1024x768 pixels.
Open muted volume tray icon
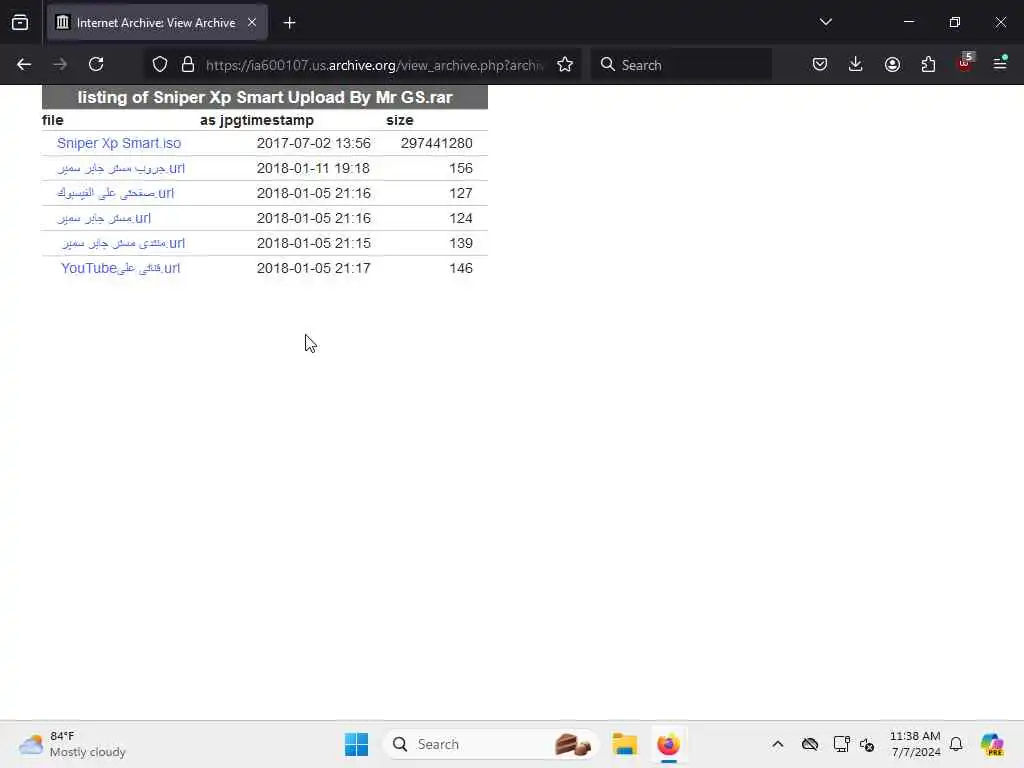coord(867,744)
